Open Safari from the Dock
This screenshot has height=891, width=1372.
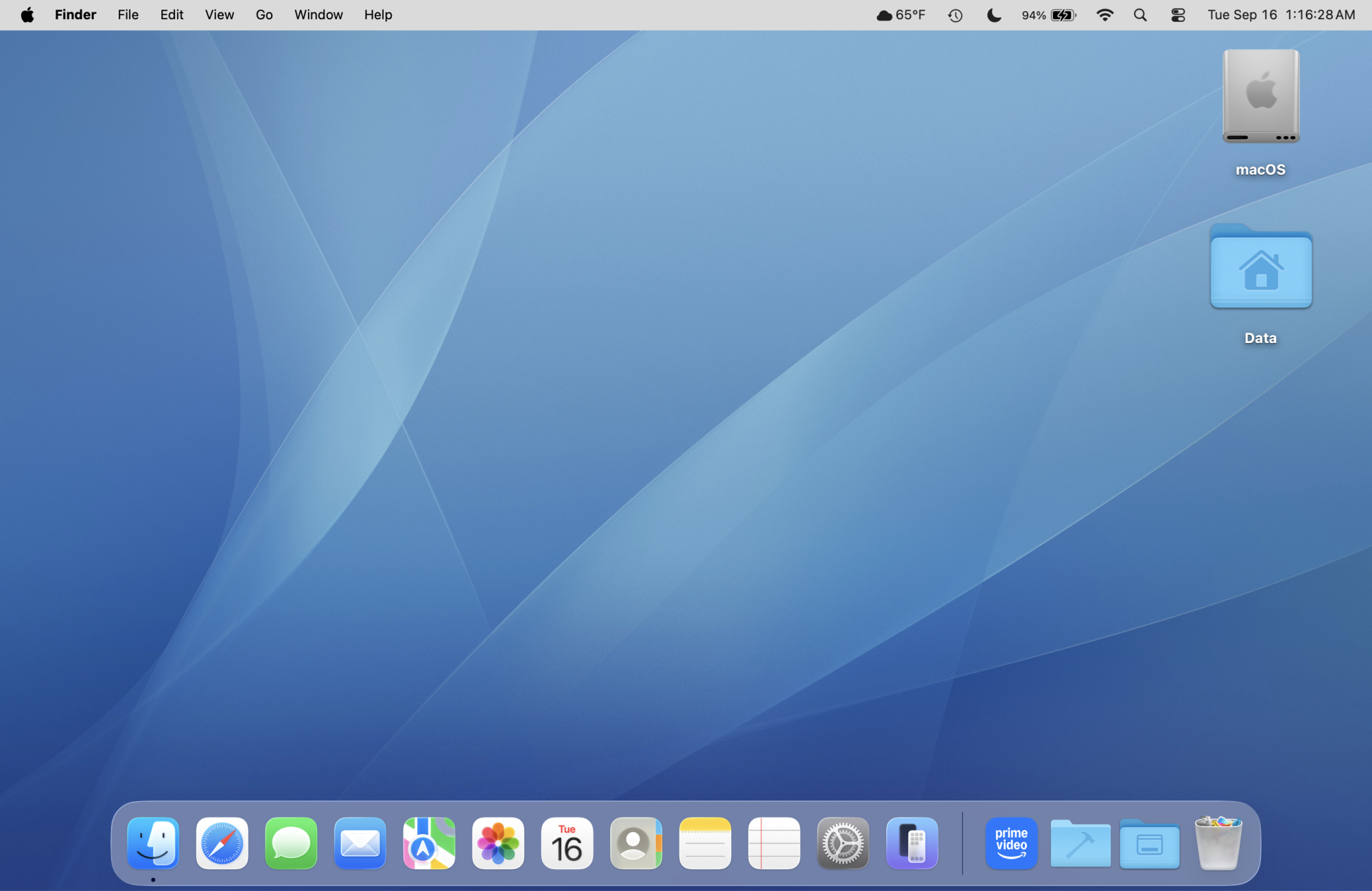click(222, 843)
